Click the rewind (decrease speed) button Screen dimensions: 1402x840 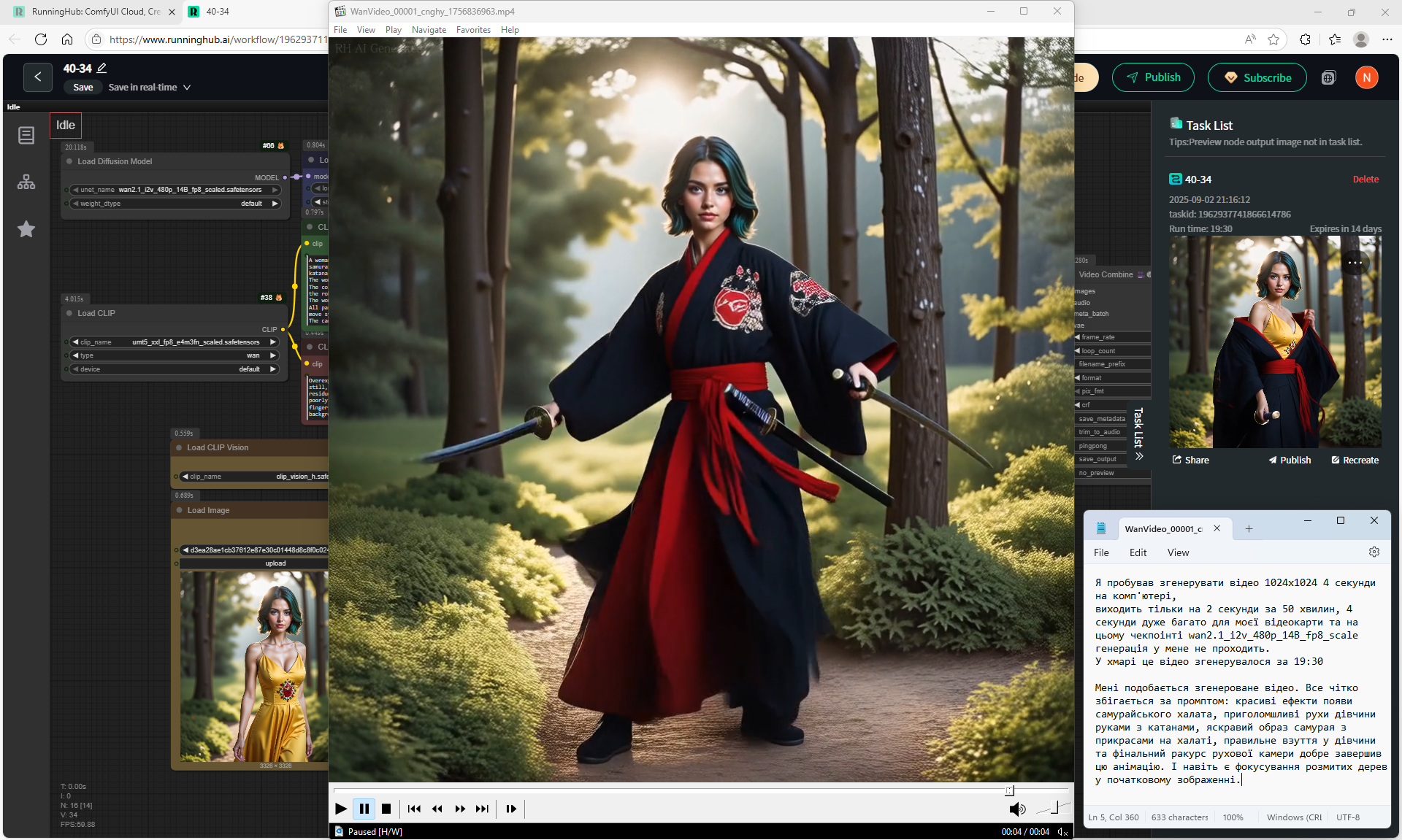(437, 809)
